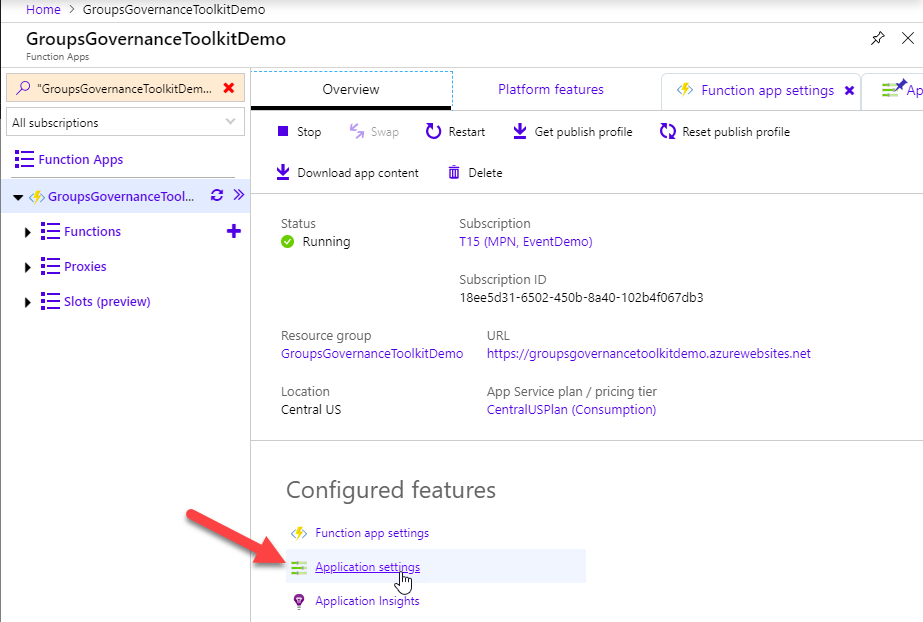Click the refresh icon beside GroupsGovernanceTool

(x=216, y=196)
